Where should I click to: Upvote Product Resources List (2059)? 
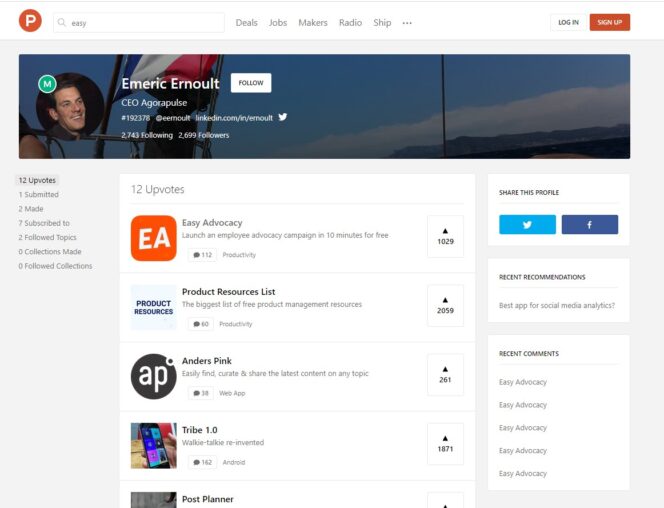[x=445, y=305]
